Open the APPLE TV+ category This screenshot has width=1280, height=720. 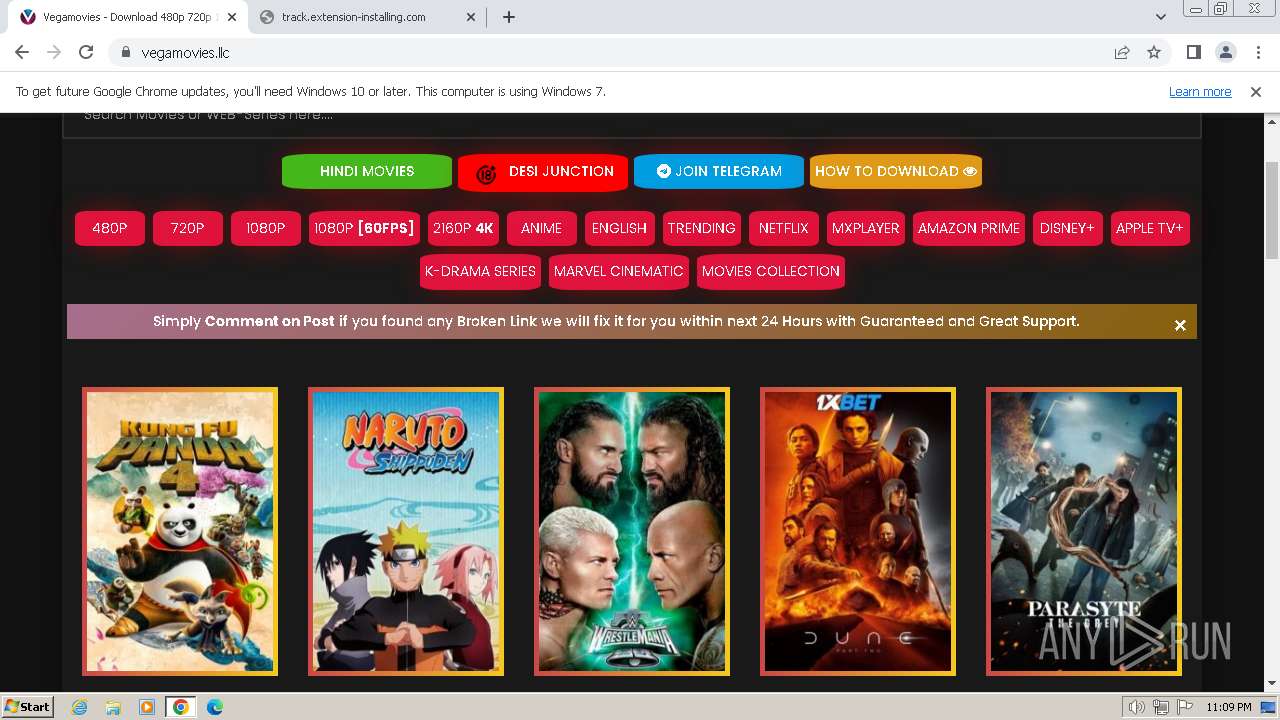click(1150, 228)
